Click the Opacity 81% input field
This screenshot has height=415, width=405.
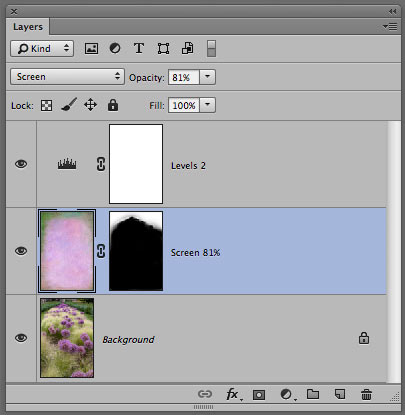[x=184, y=77]
